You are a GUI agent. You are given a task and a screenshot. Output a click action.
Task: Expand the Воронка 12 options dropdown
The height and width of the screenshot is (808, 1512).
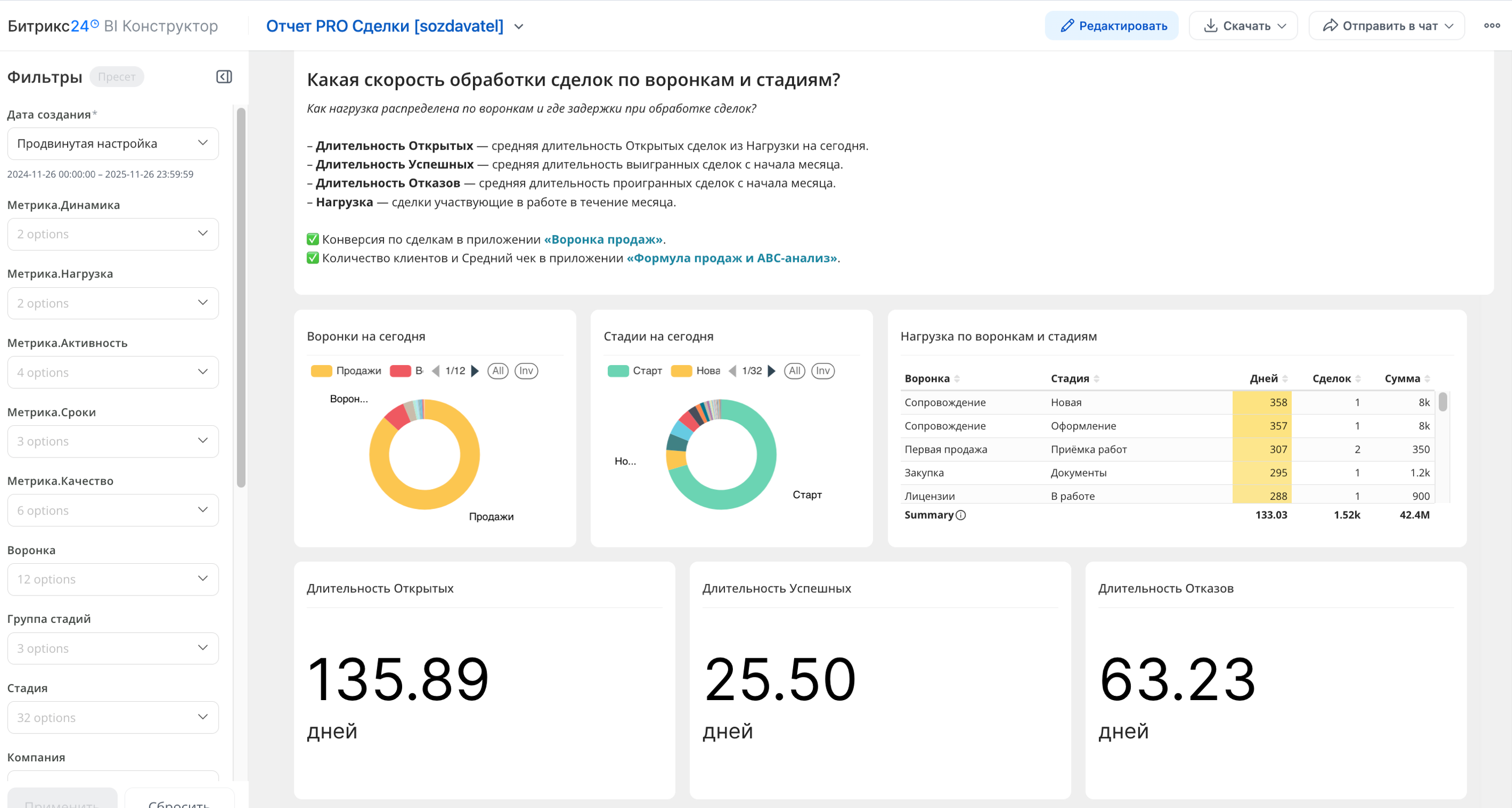click(x=113, y=579)
